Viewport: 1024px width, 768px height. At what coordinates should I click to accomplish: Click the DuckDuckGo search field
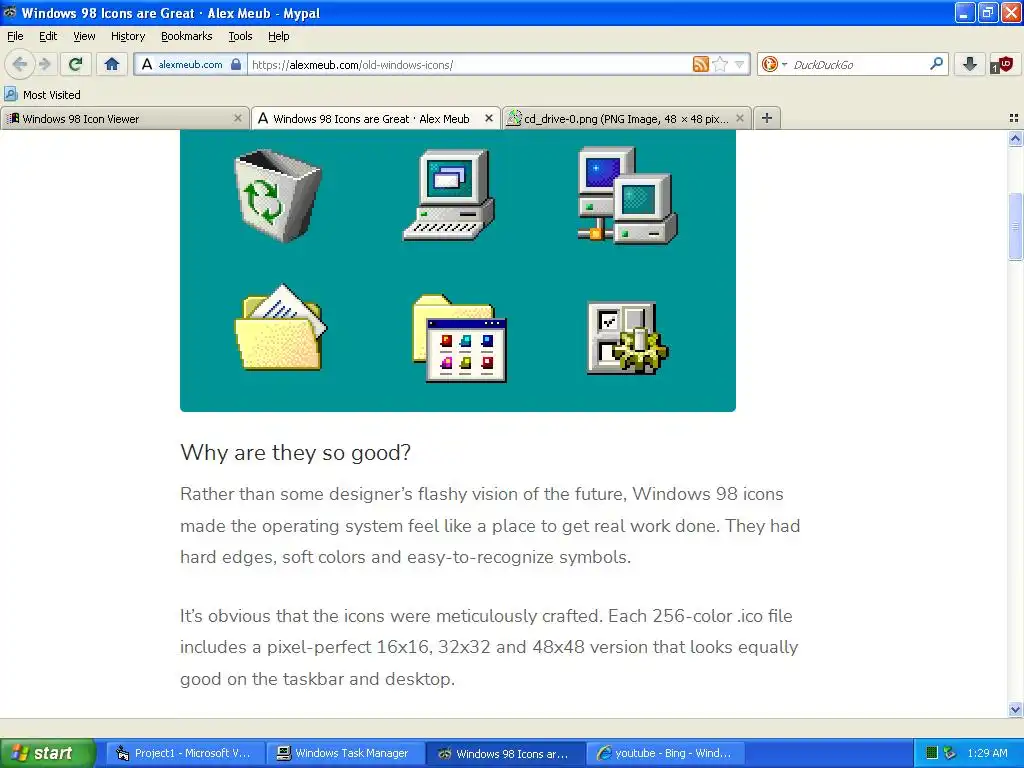coord(859,65)
